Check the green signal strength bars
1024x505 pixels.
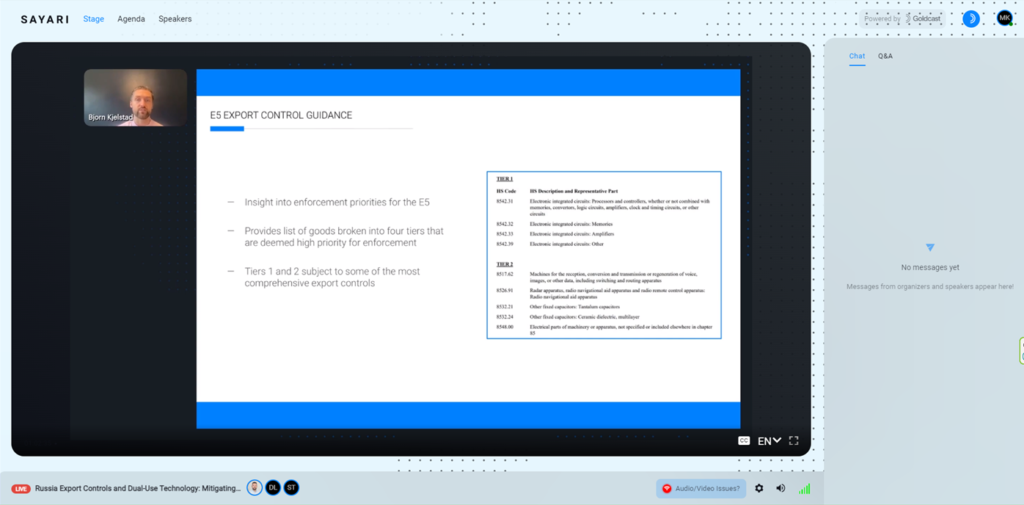coord(804,488)
